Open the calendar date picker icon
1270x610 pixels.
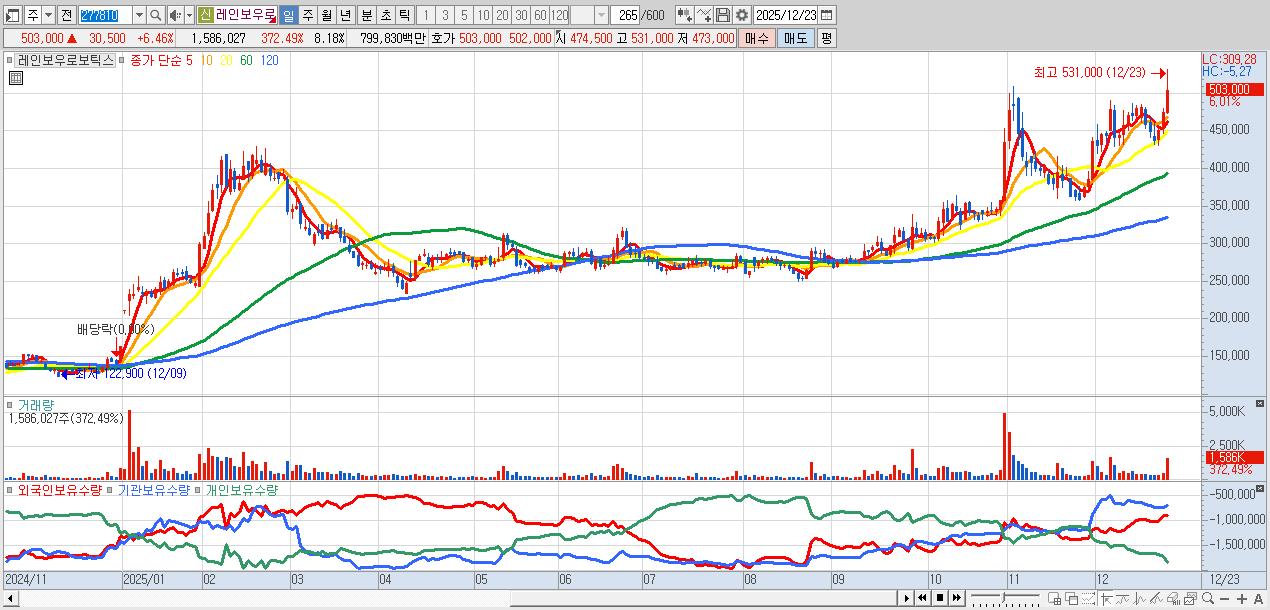click(x=827, y=15)
